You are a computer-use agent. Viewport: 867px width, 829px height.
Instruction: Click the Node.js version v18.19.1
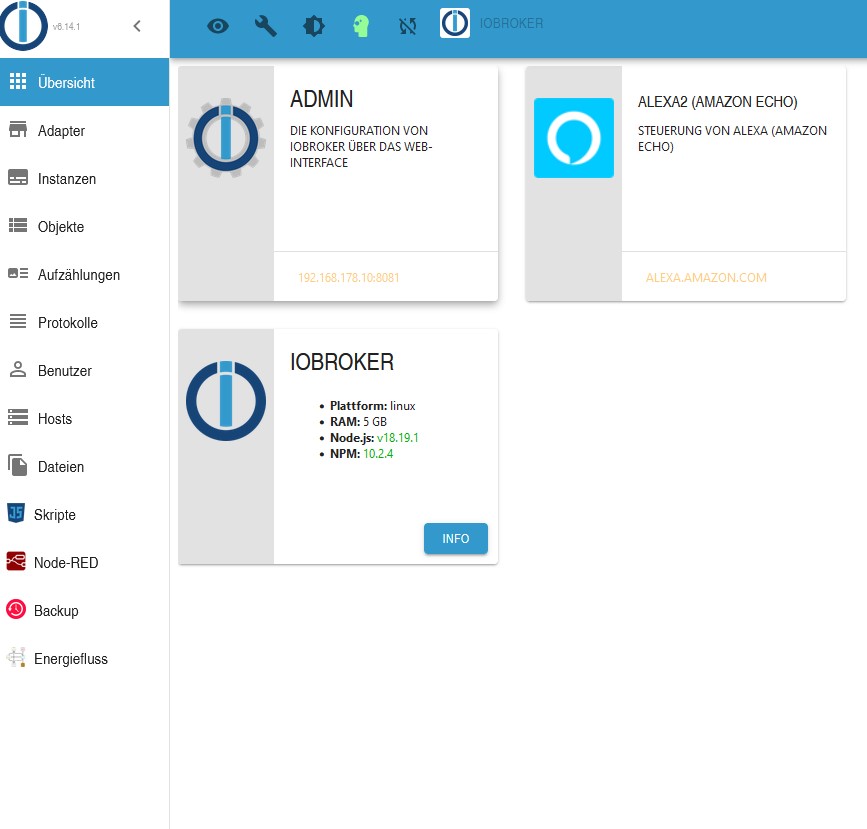pyautogui.click(x=398, y=437)
